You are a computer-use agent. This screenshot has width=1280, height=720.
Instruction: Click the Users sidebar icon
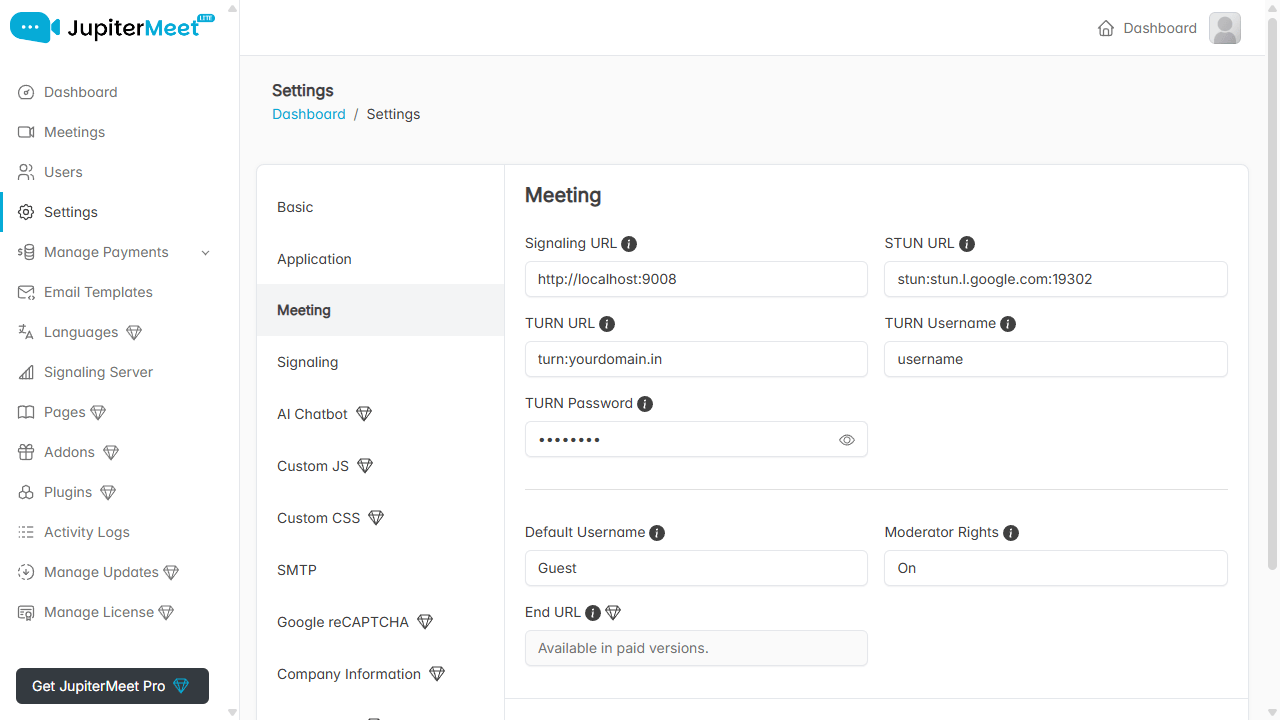point(26,172)
